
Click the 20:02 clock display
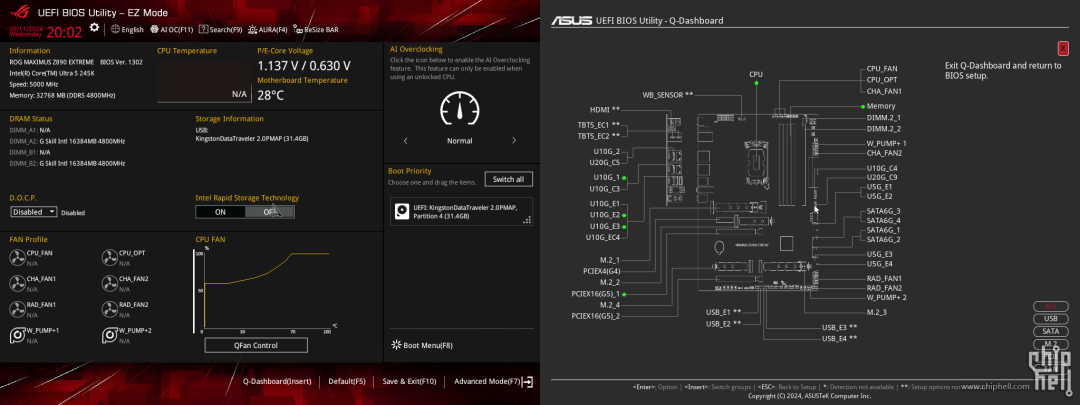tap(64, 32)
